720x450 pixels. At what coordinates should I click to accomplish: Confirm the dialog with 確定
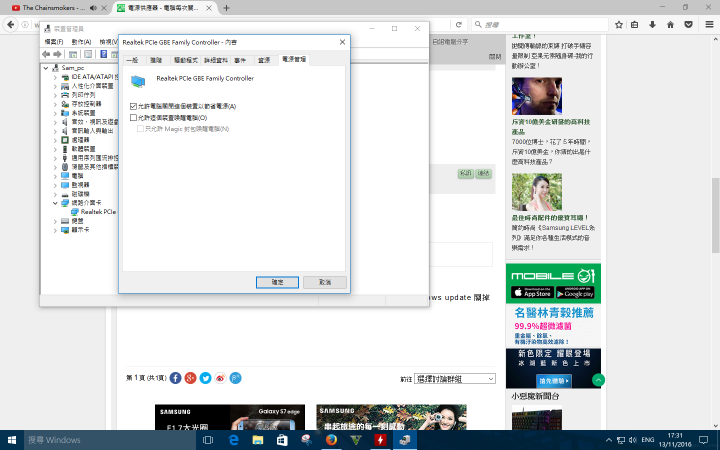coord(277,282)
